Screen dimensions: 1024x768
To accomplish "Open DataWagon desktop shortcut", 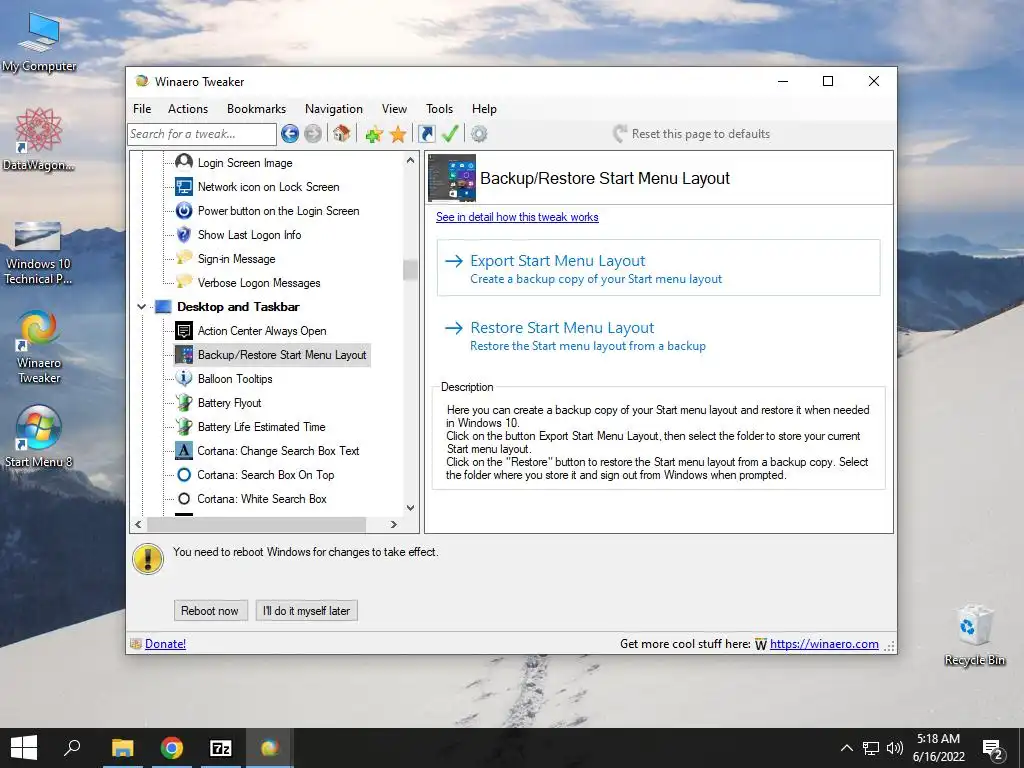I will coord(39,139).
